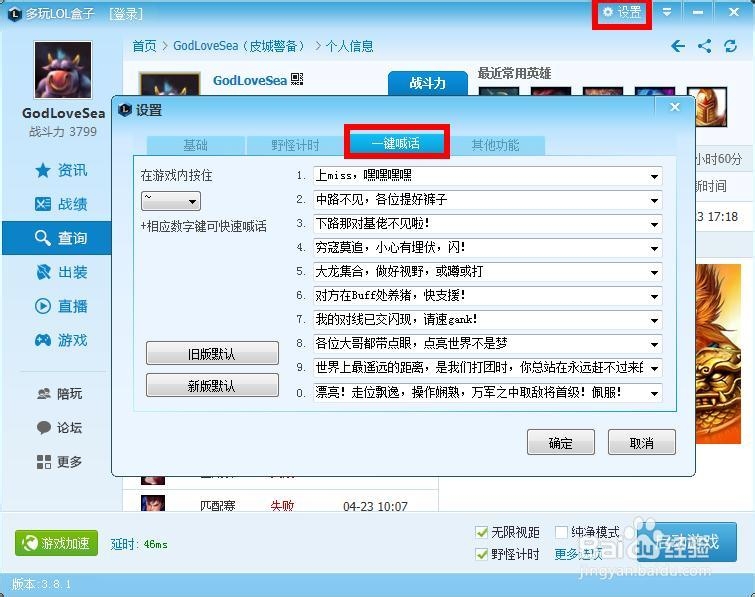Open 出装 in the sidebar
755x597 pixels.
pyautogui.click(x=61, y=272)
